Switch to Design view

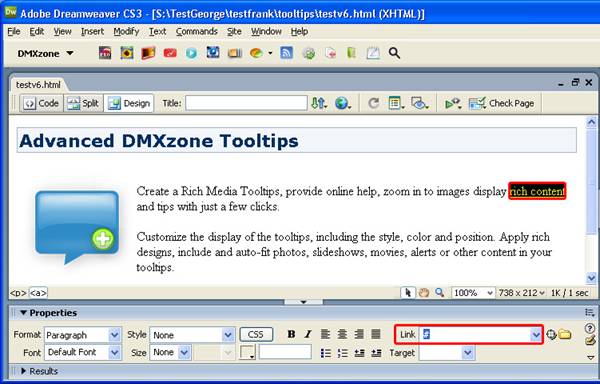[x=129, y=103]
